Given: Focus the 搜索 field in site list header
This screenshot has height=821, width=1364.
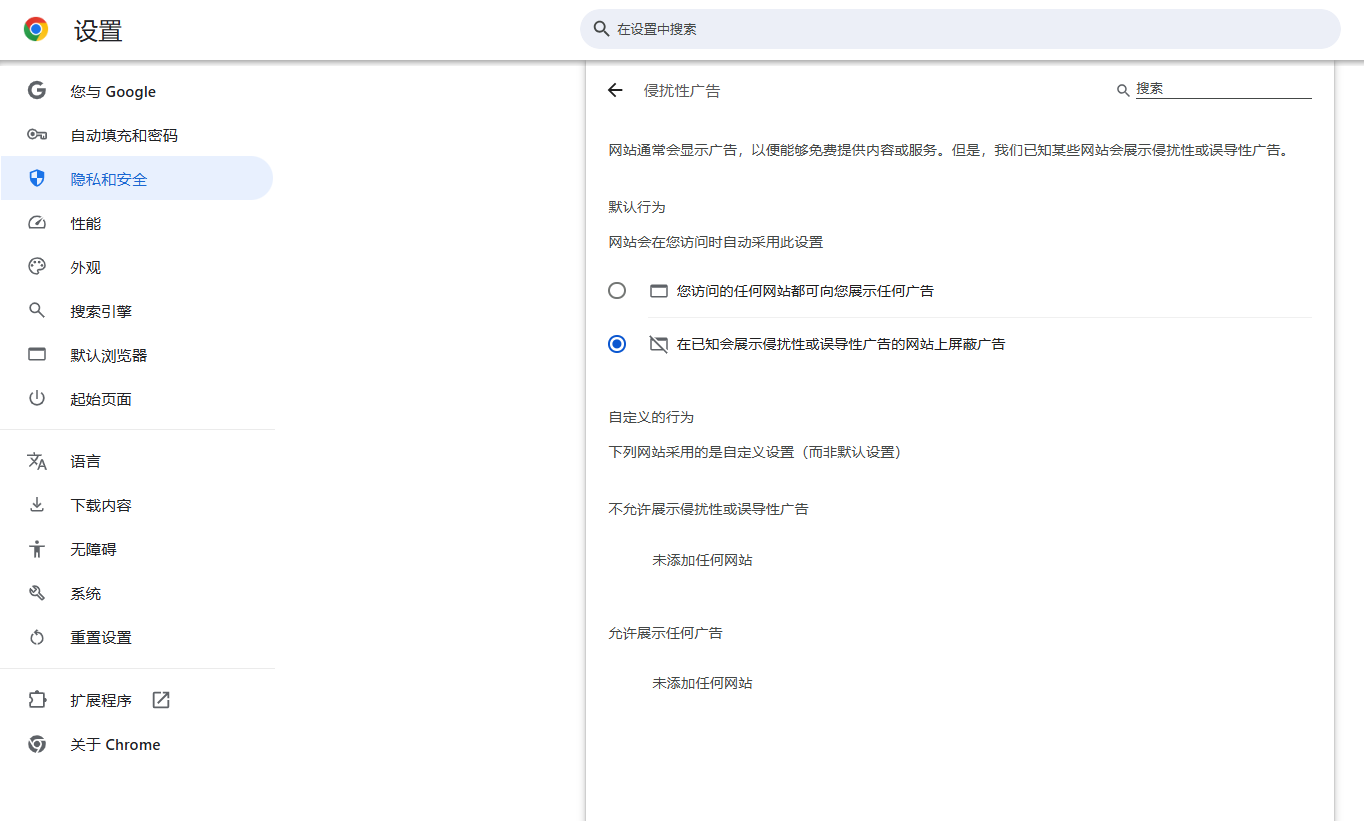Looking at the screenshot, I should point(1223,89).
